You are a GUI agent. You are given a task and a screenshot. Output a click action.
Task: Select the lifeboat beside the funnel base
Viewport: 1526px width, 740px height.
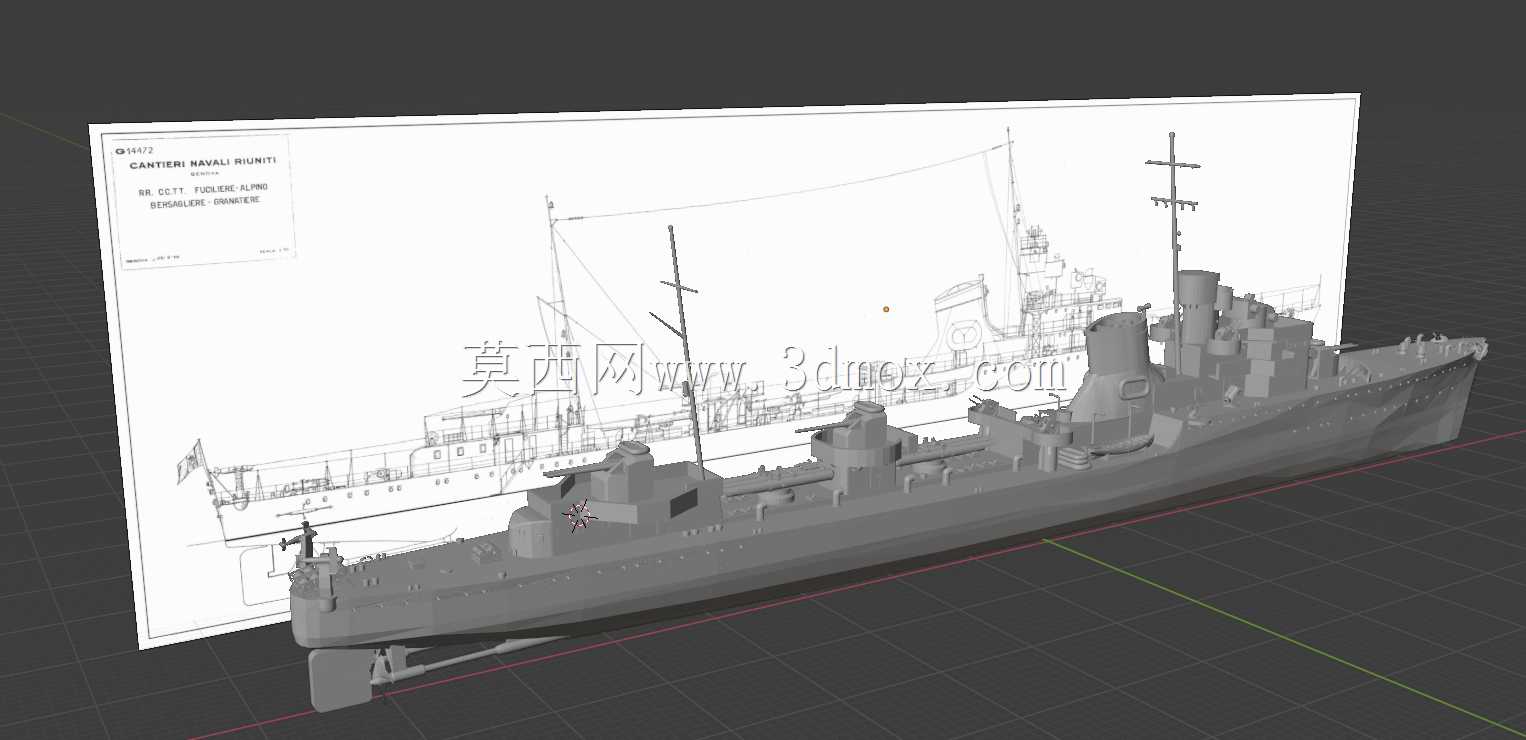click(x=1122, y=446)
